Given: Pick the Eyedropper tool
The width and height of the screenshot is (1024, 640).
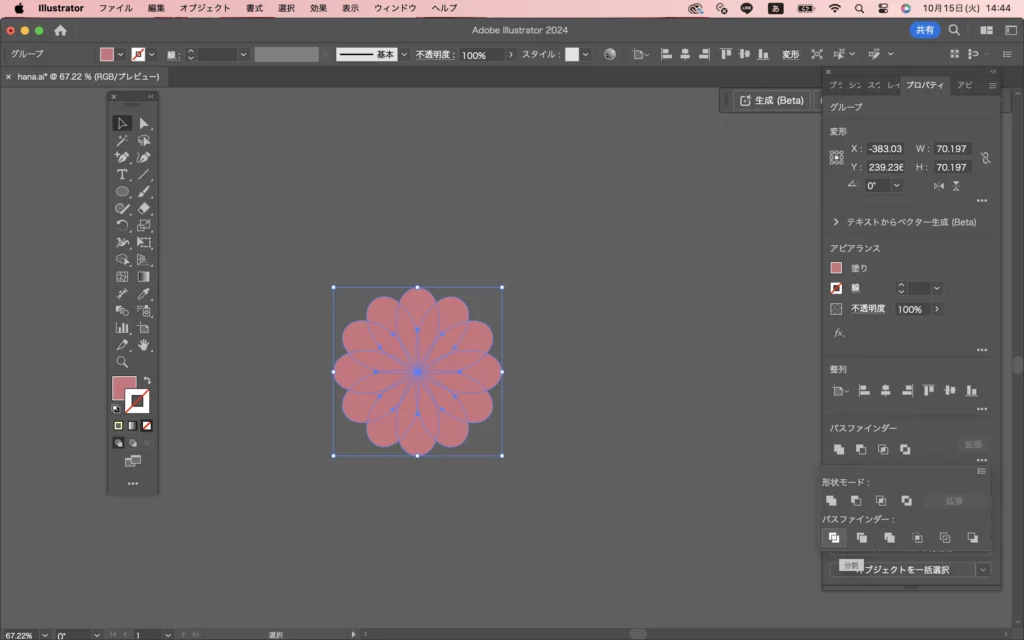Looking at the screenshot, I should (x=144, y=294).
